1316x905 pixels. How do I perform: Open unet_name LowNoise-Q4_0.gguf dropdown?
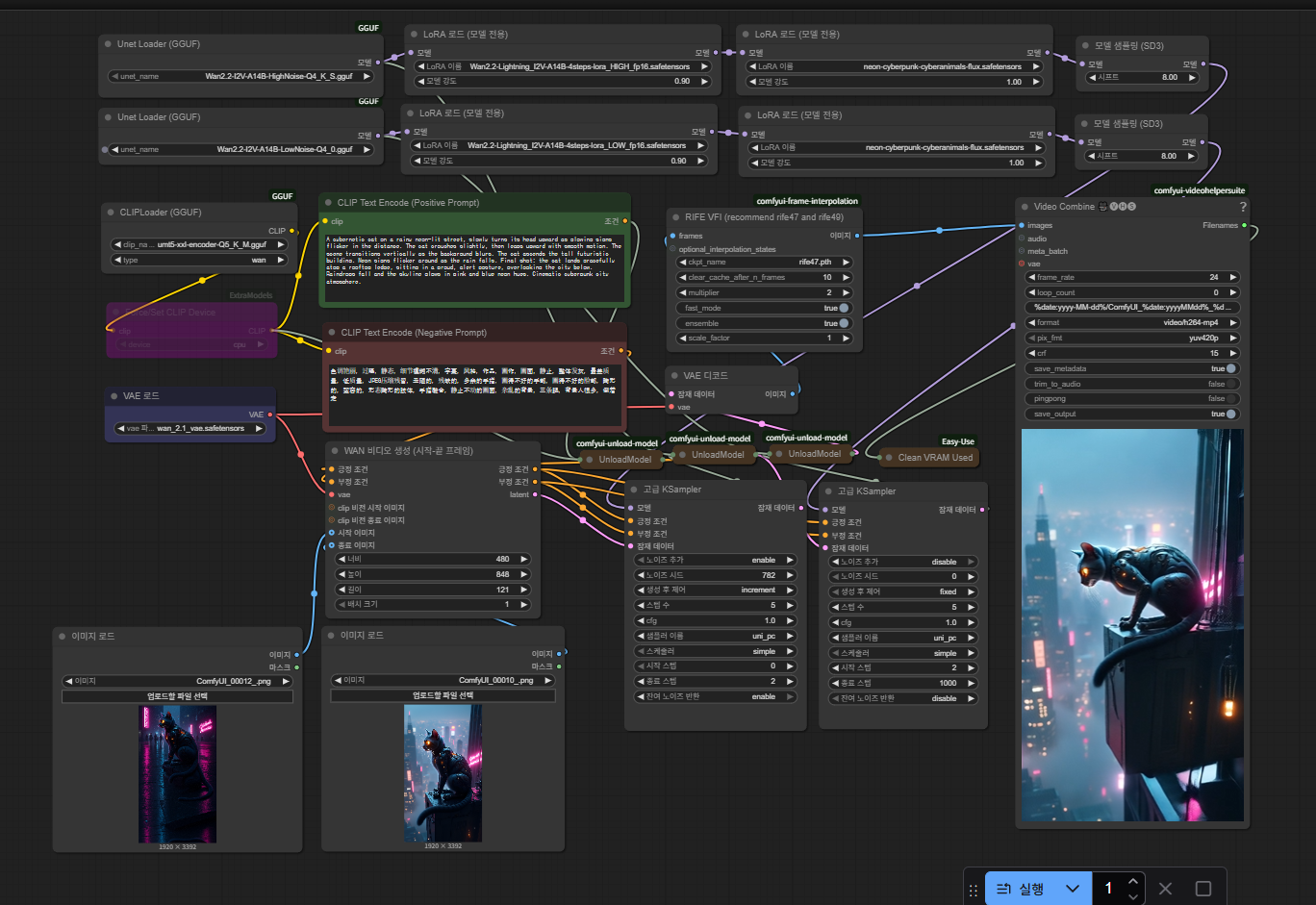pos(240,149)
